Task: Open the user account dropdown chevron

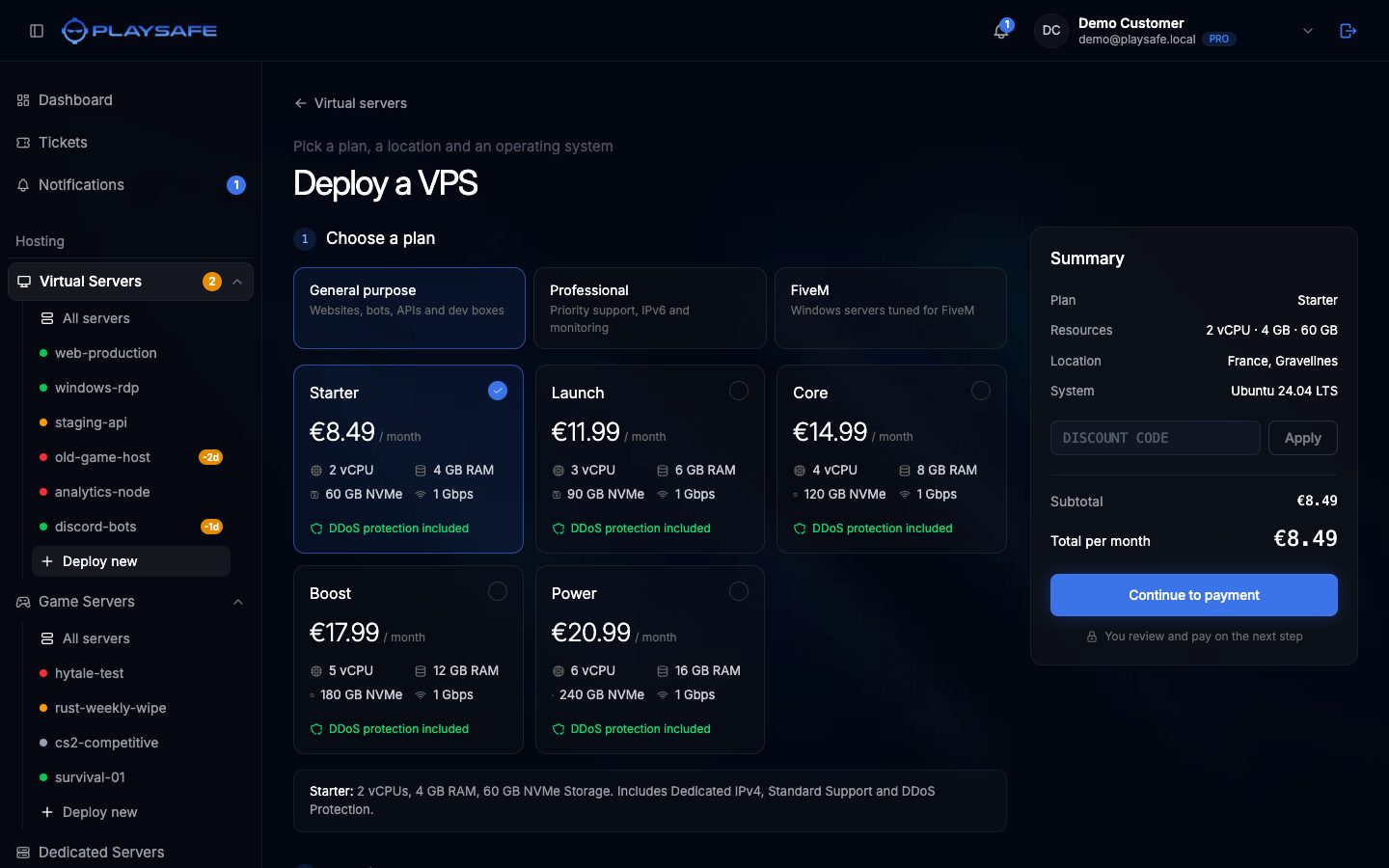Action: point(1308,31)
